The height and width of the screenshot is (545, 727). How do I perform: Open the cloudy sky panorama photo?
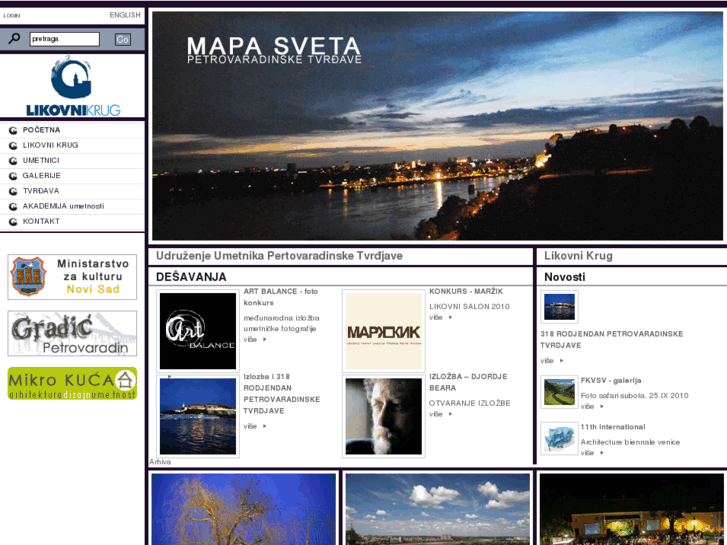[x=438, y=509]
